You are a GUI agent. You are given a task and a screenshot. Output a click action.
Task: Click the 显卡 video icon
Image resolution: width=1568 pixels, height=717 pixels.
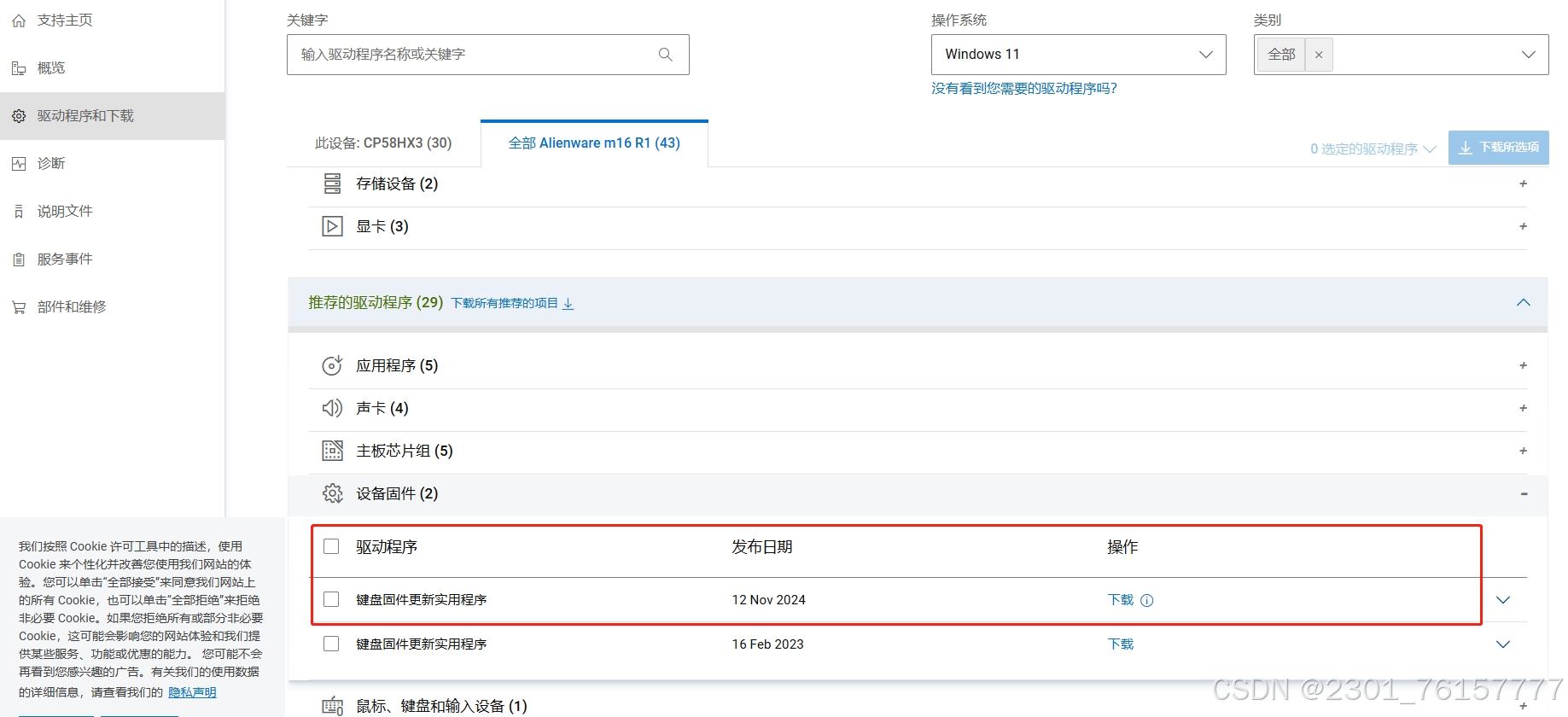[332, 227]
